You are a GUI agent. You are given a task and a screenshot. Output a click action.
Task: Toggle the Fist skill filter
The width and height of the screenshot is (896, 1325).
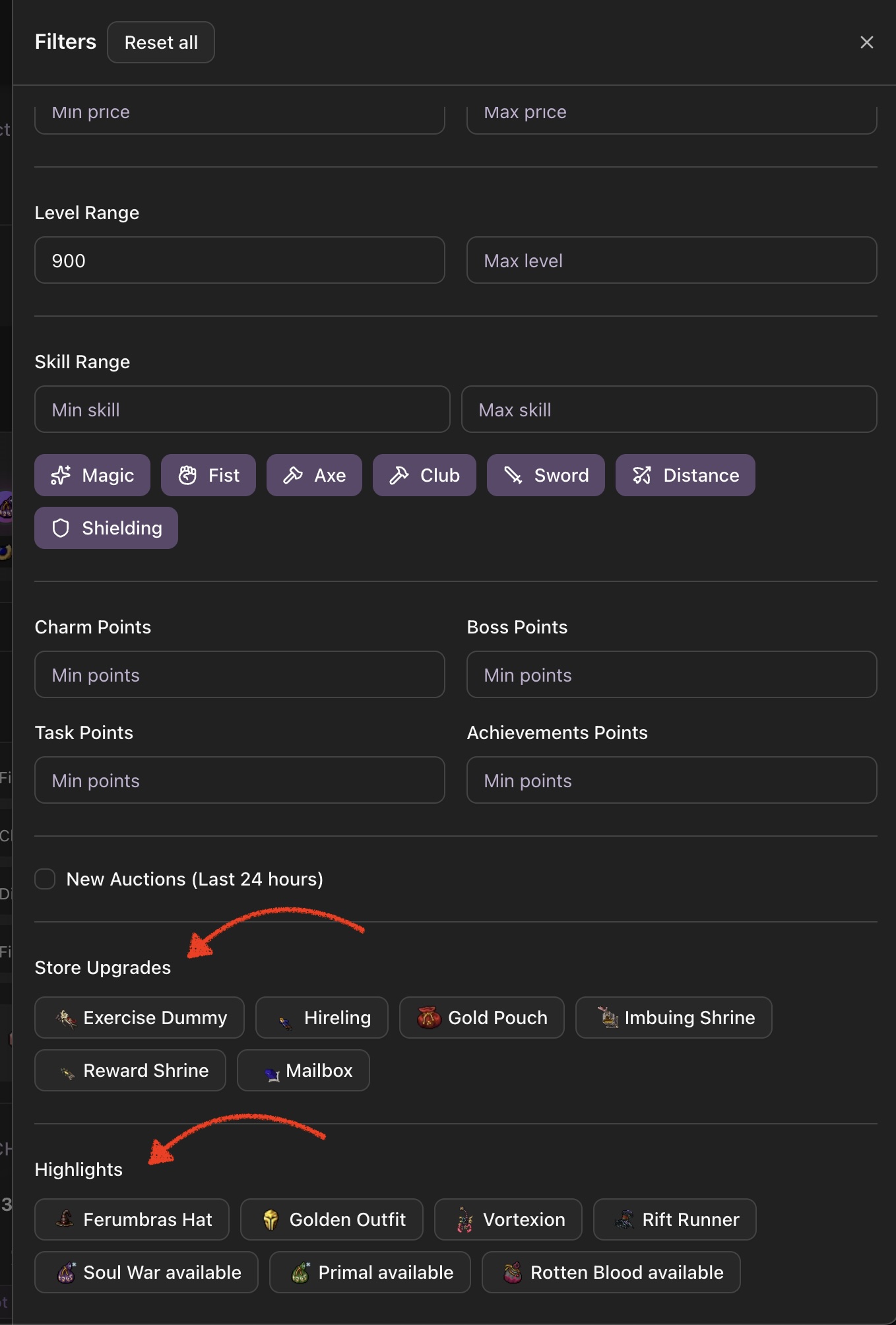pos(208,475)
